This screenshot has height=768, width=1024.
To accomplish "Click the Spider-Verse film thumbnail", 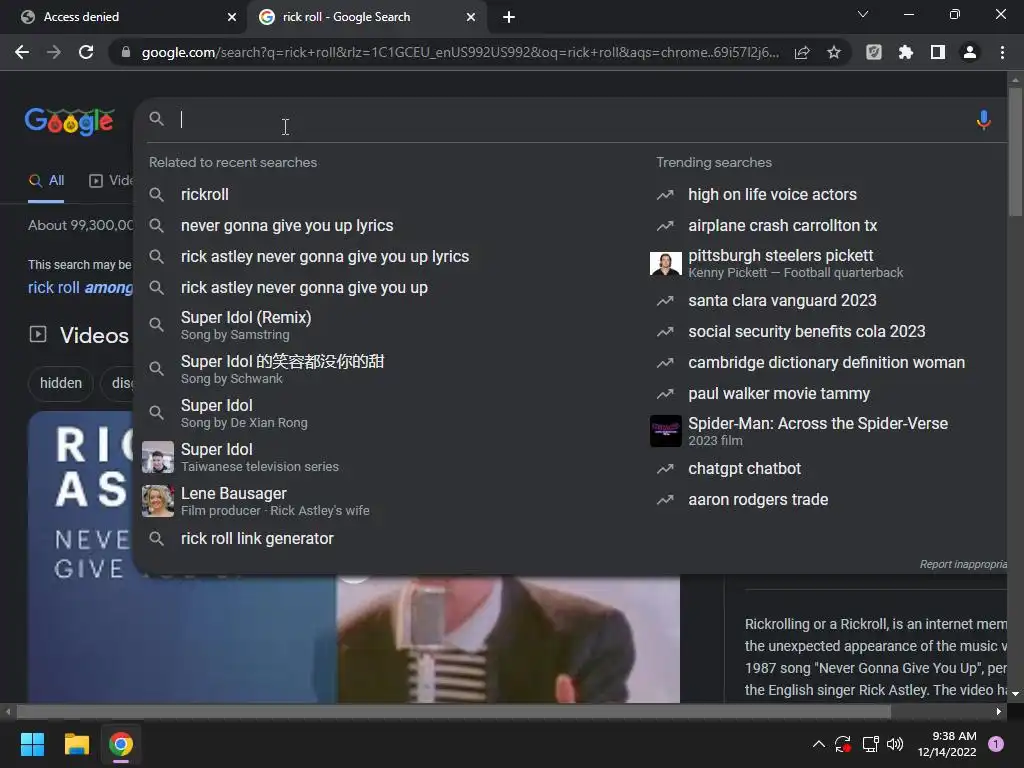I will 665,431.
